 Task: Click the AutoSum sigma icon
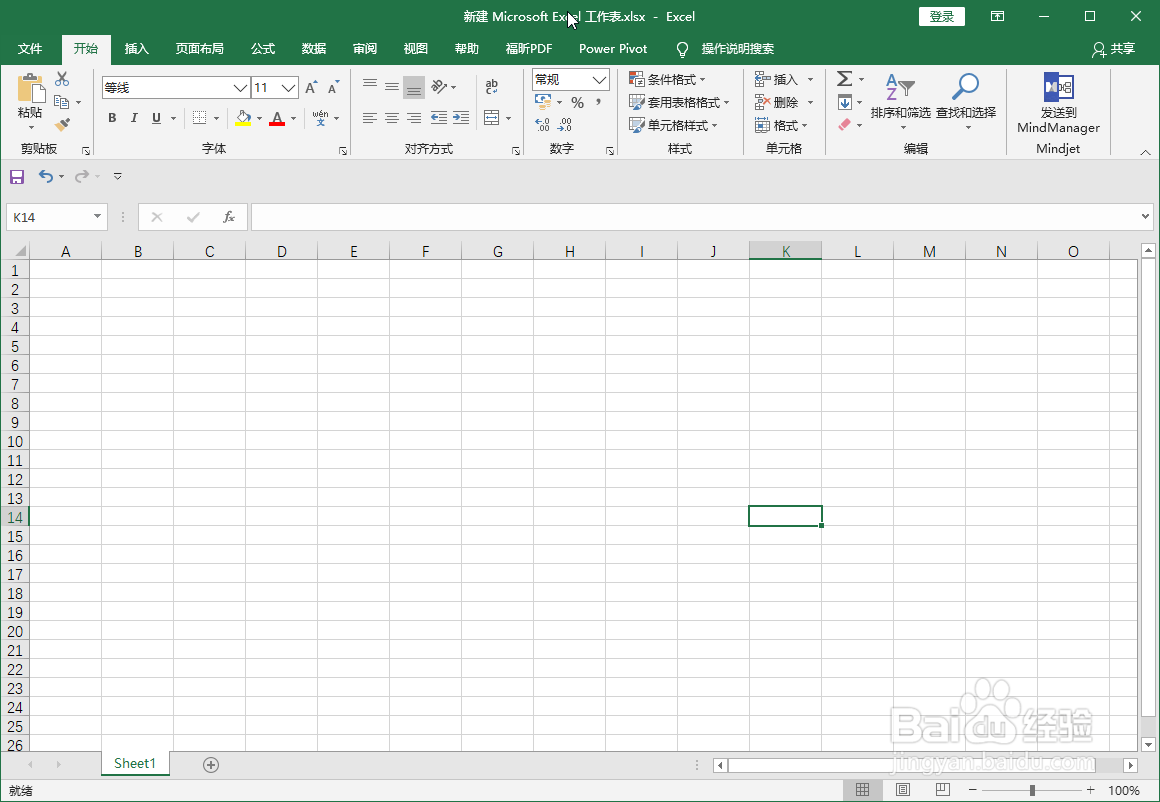[844, 78]
